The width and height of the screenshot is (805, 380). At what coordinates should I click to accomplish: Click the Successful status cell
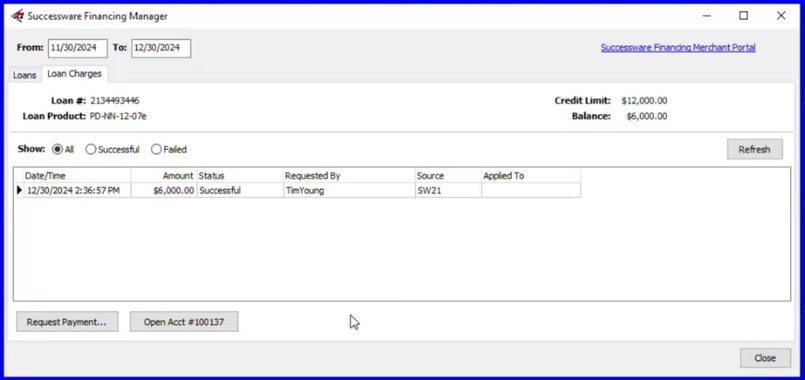(x=240, y=191)
